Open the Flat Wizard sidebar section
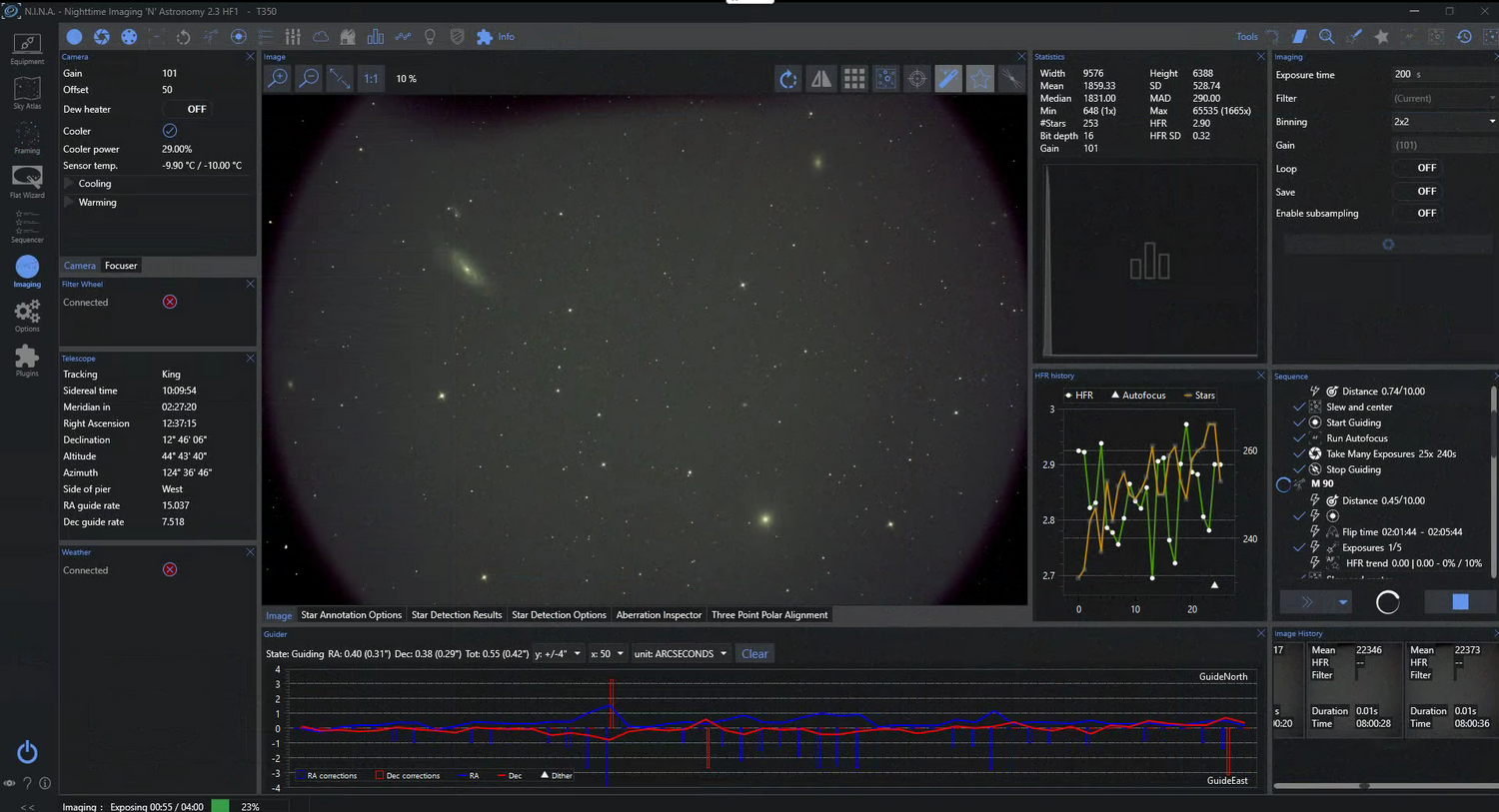The height and width of the screenshot is (812, 1499). click(x=27, y=182)
